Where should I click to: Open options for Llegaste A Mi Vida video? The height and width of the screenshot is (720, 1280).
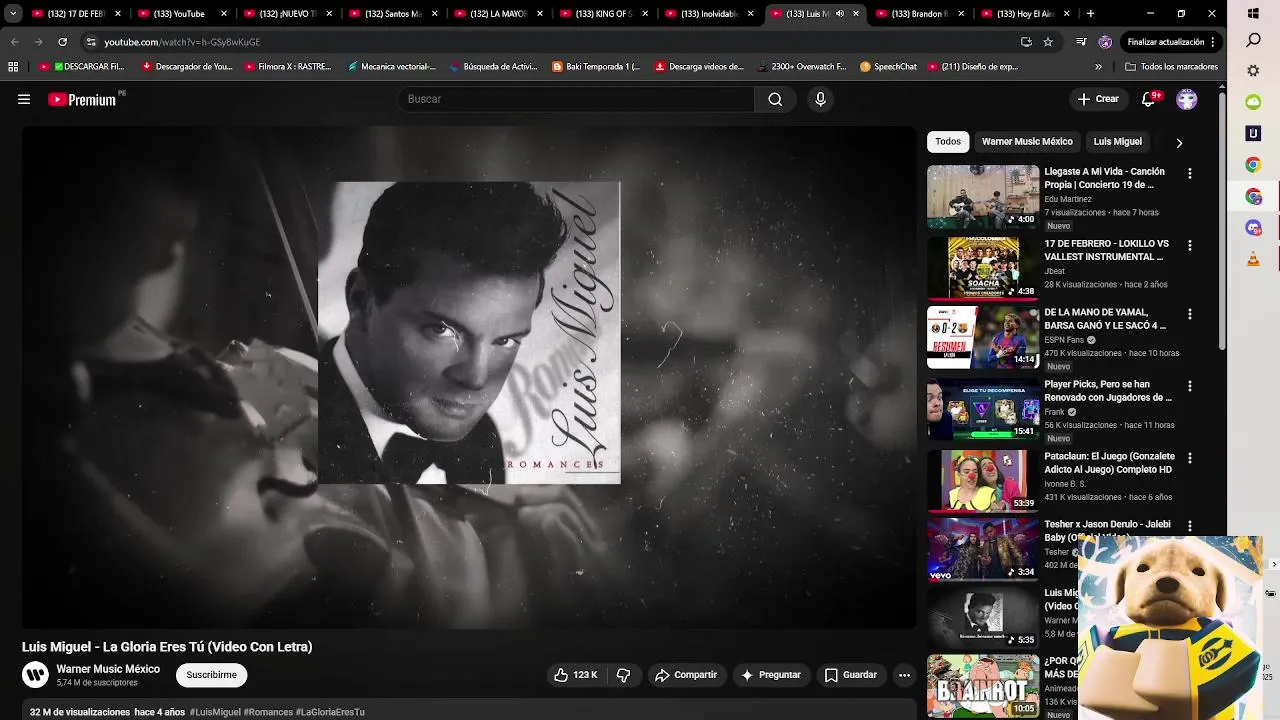click(1189, 173)
